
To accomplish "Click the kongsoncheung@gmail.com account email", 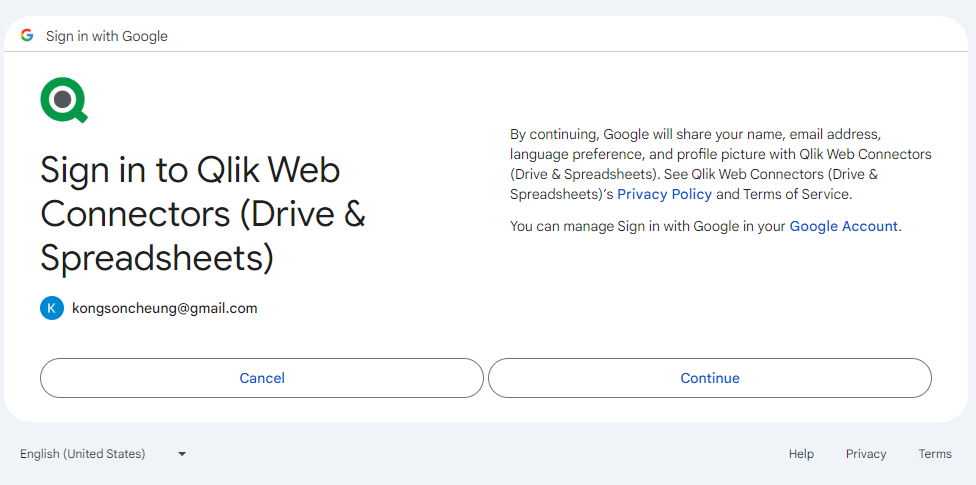I will pos(165,308).
